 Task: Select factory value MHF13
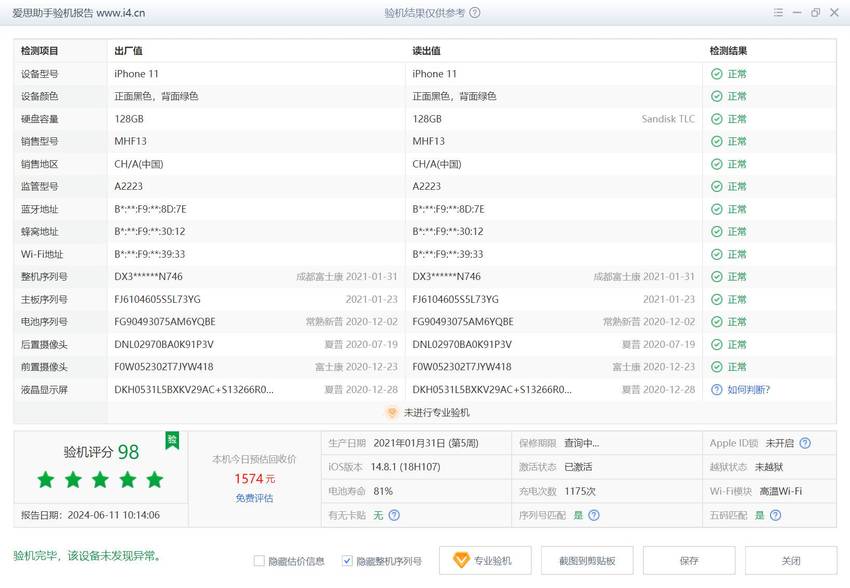pyautogui.click(x=131, y=141)
